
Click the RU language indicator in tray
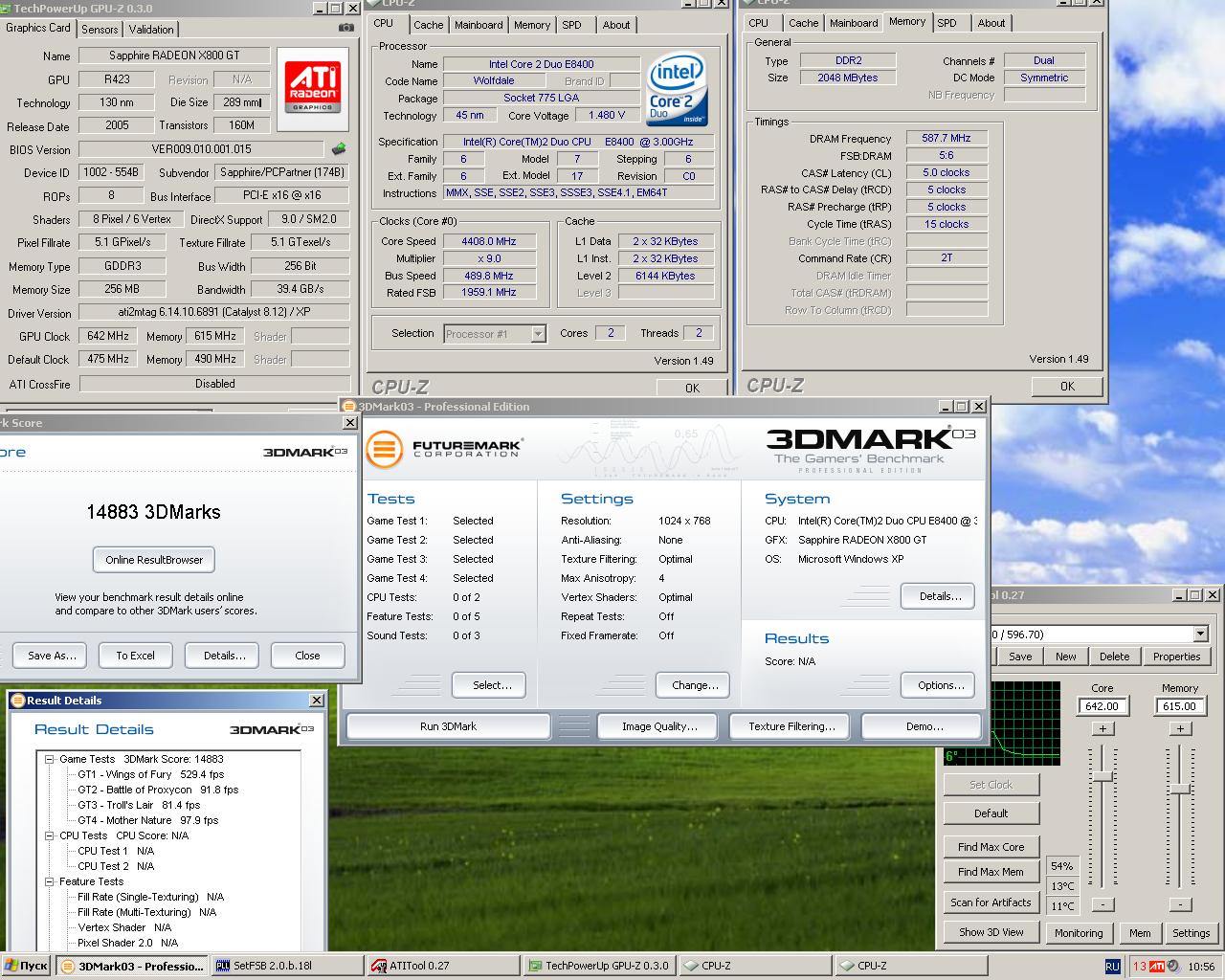(x=1112, y=967)
